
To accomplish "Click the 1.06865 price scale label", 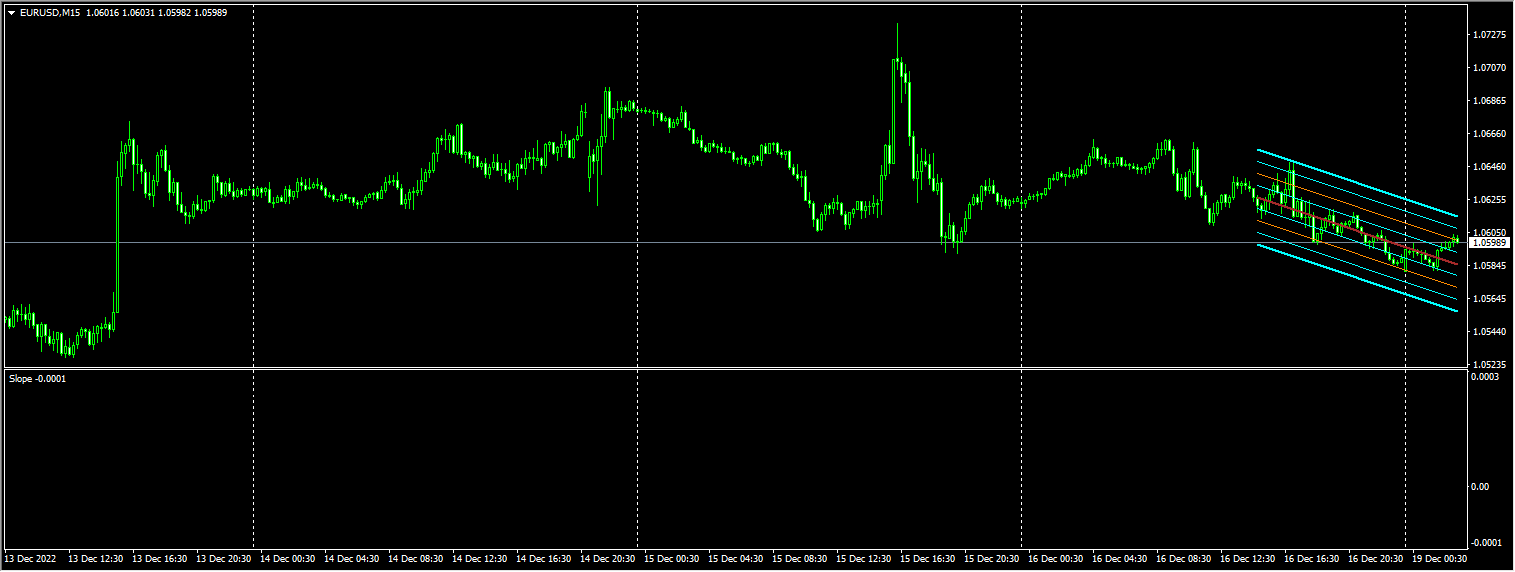I will point(1489,101).
